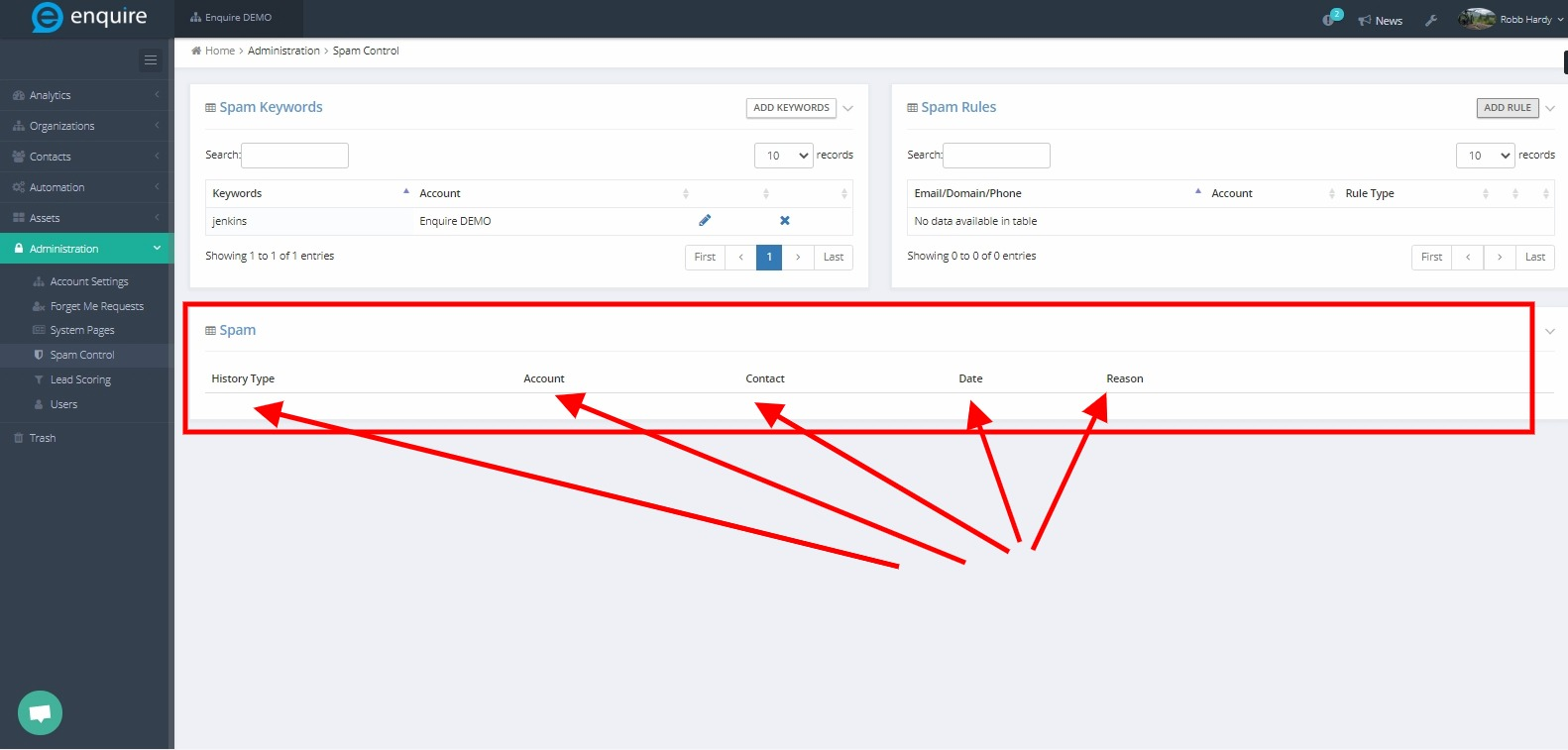The width and height of the screenshot is (1568, 750).
Task: Focus the Spam Keywords search field
Action: coord(295,156)
